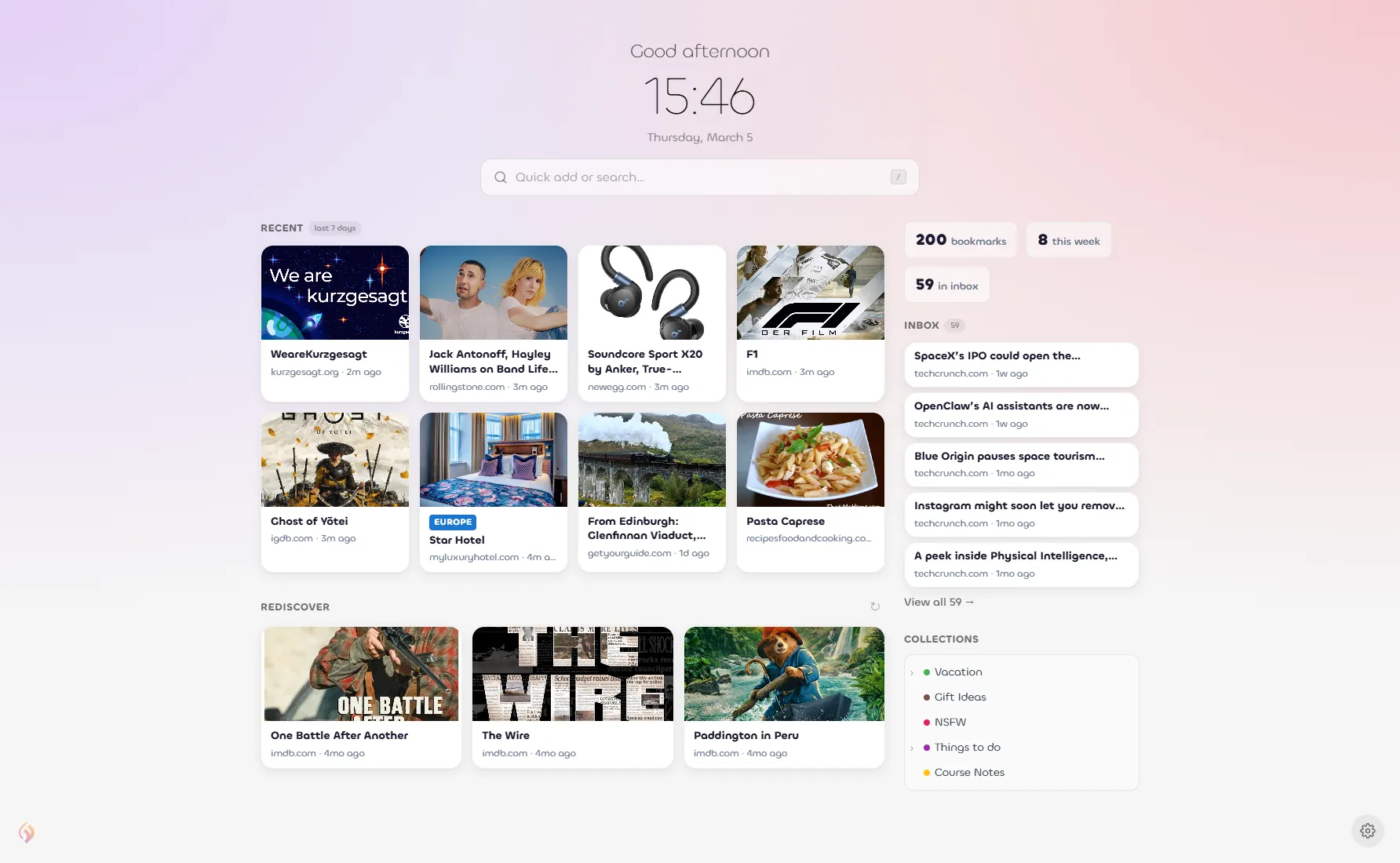Viewport: 1400px width, 863px height.
Task: Expand the Things to do collection
Action: [x=911, y=747]
